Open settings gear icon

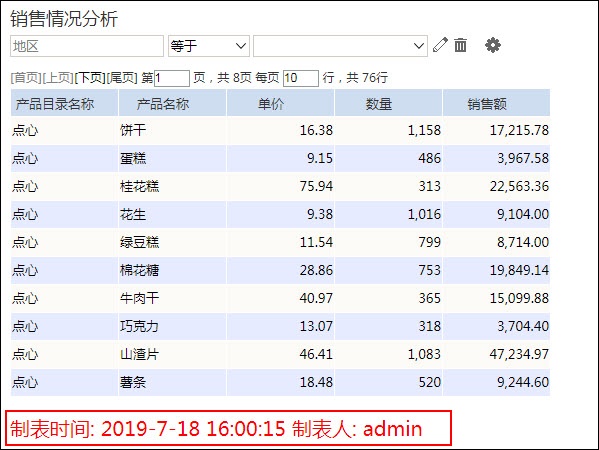[493, 45]
